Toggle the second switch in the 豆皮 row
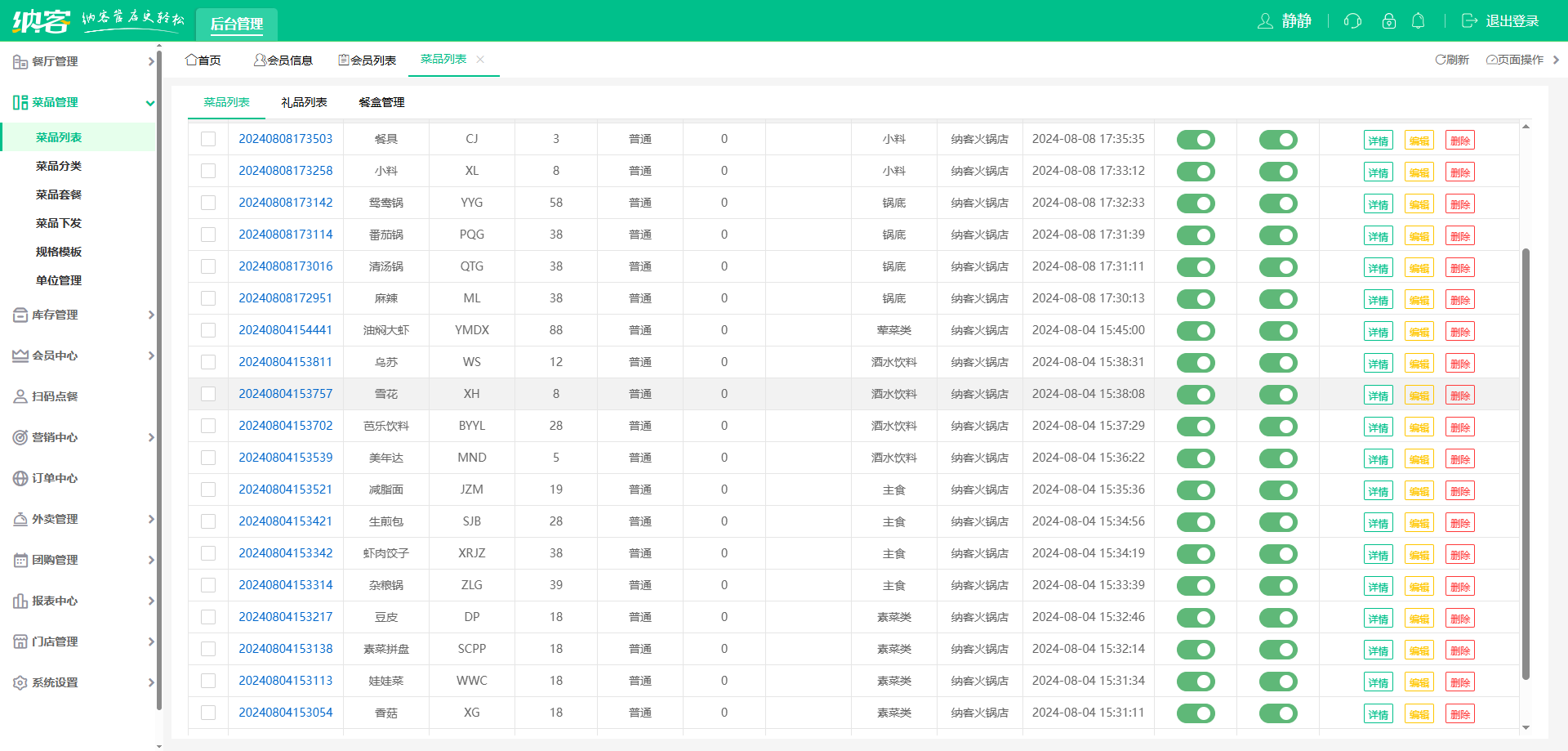 (x=1278, y=618)
